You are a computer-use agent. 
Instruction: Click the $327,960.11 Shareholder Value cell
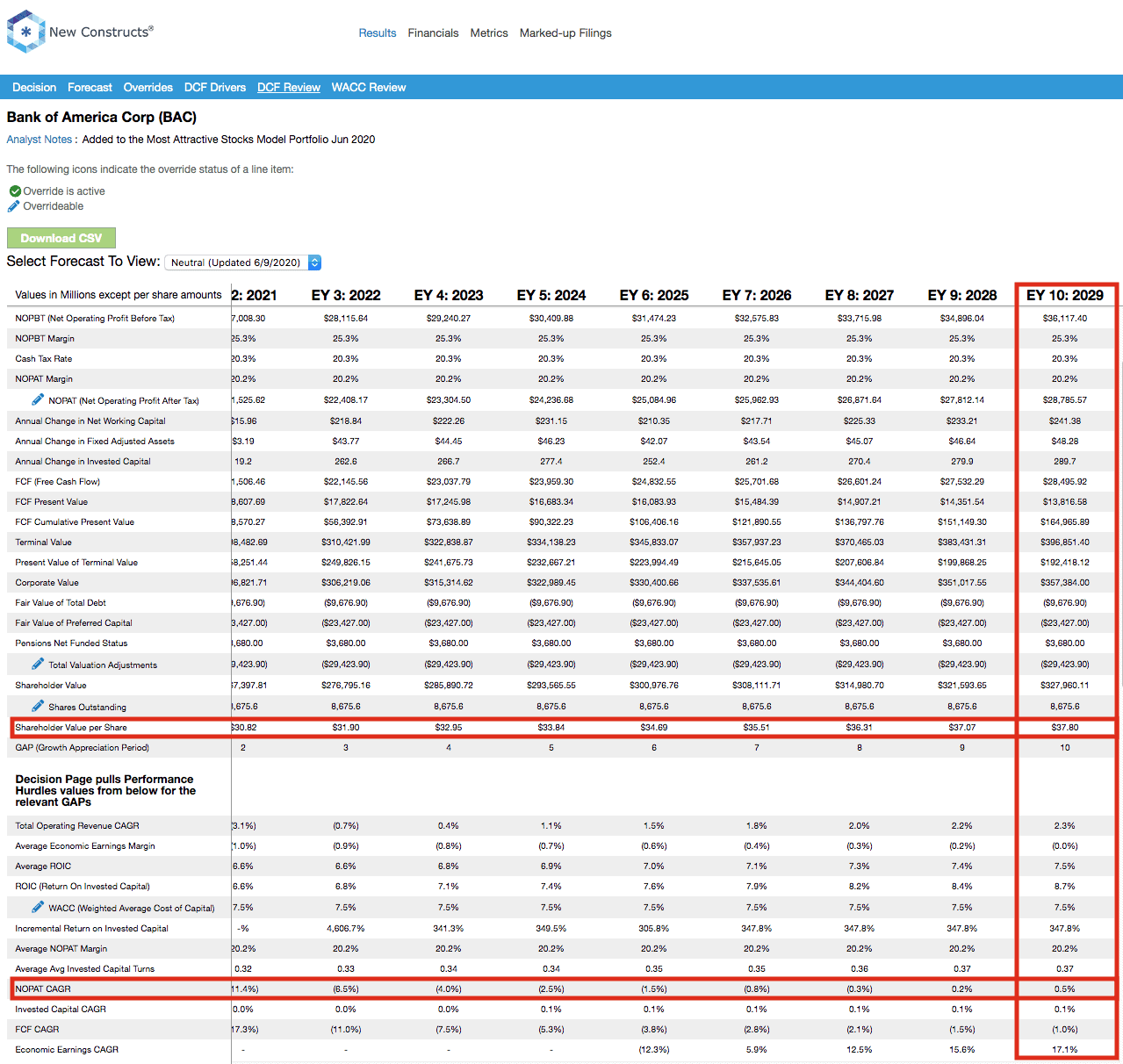coord(1065,686)
